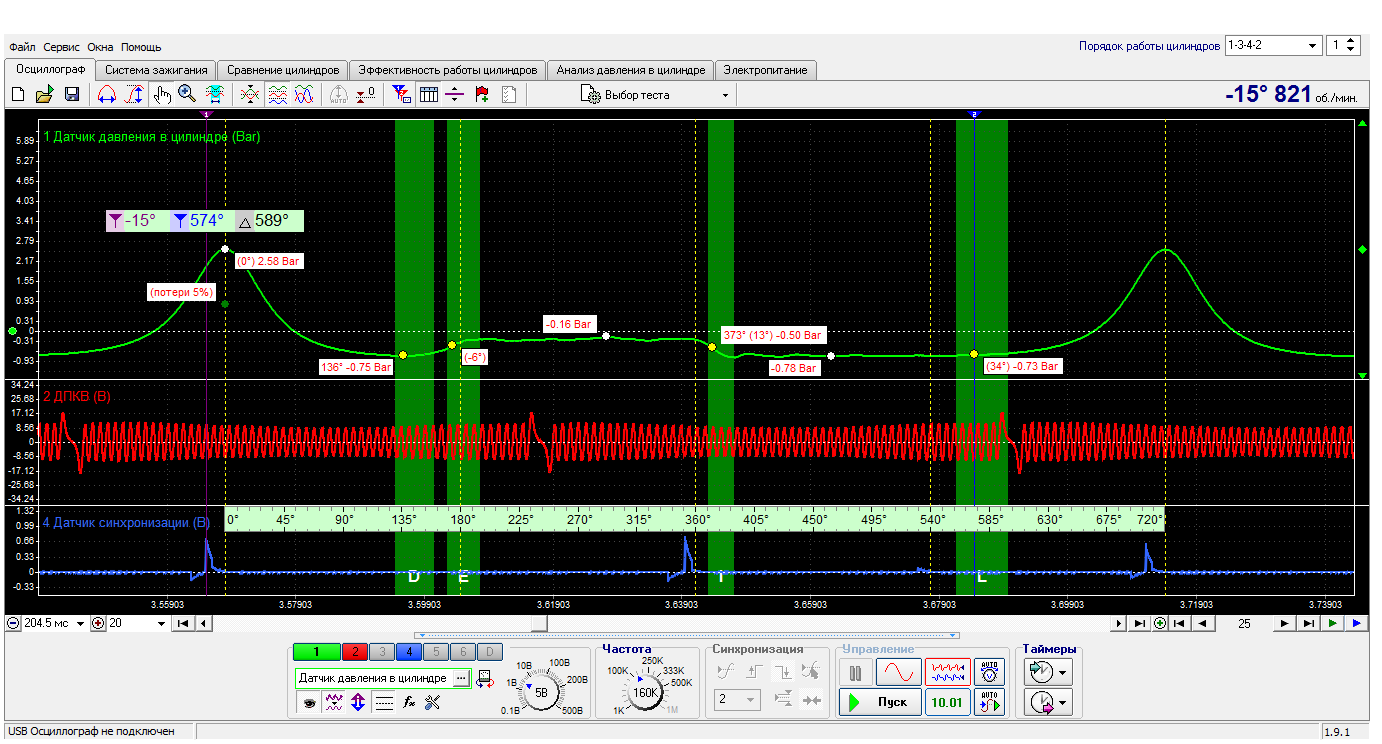Toggle channel D button
The height and width of the screenshot is (744, 1382).
(x=489, y=652)
